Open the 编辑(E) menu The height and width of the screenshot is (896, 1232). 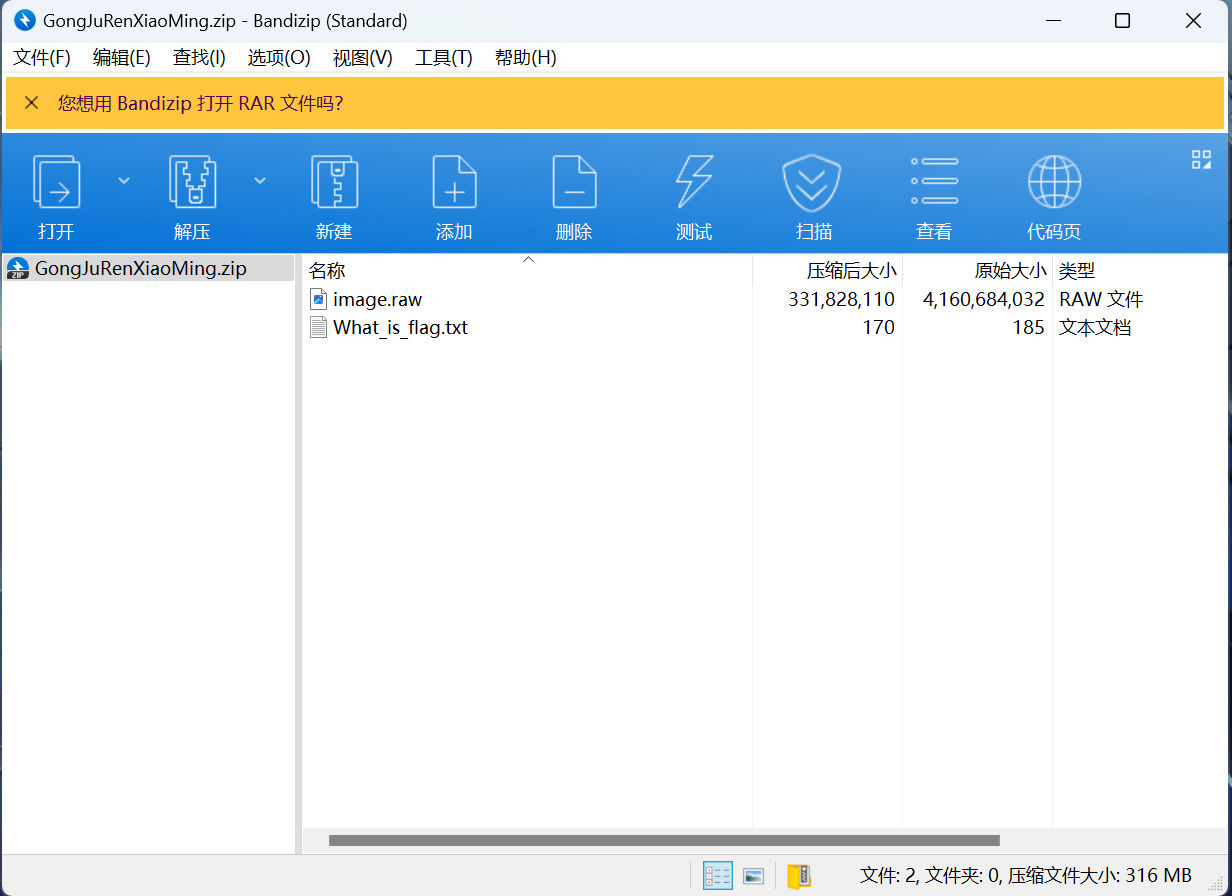pyautogui.click(x=122, y=57)
